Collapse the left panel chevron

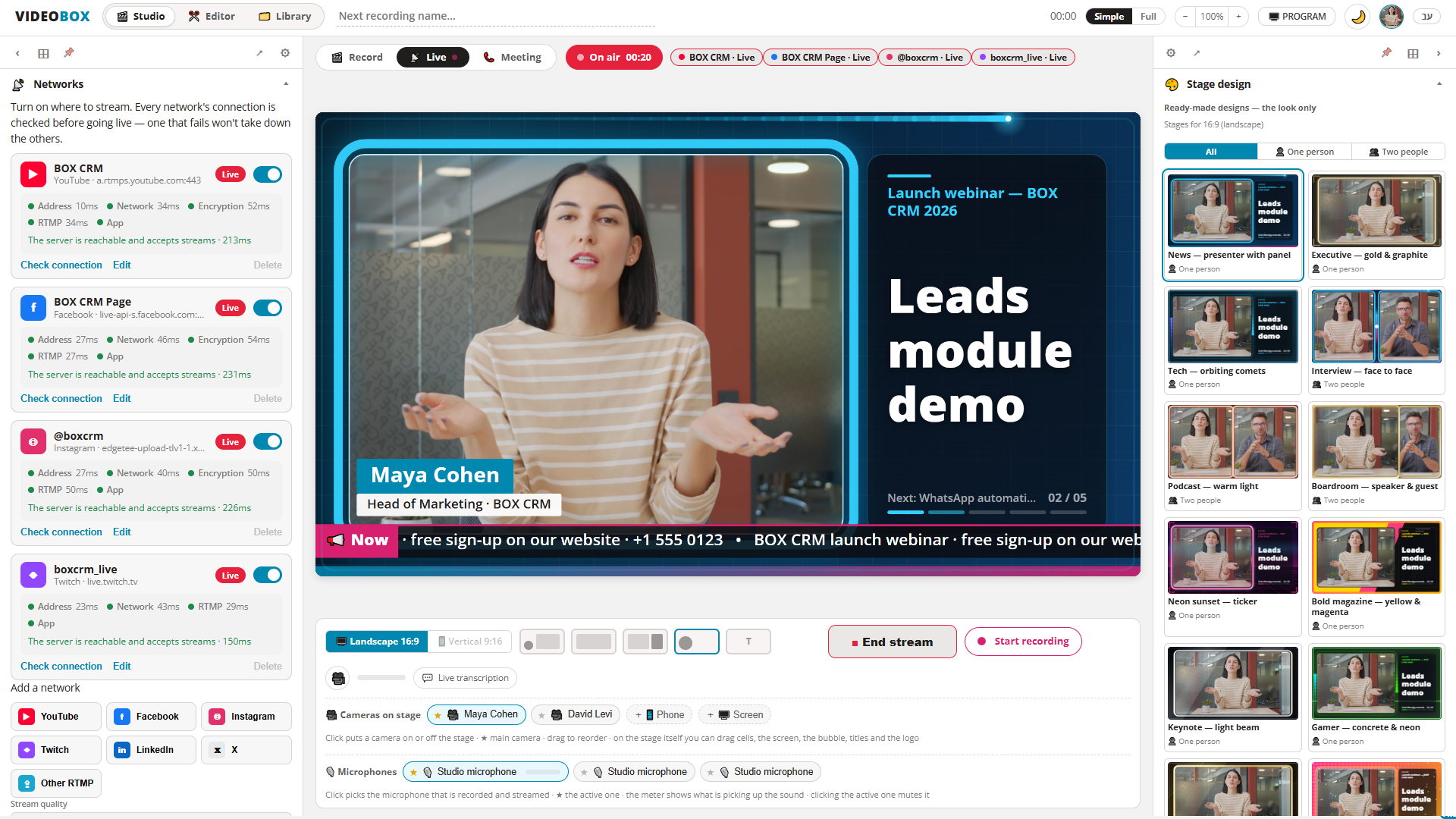point(17,53)
